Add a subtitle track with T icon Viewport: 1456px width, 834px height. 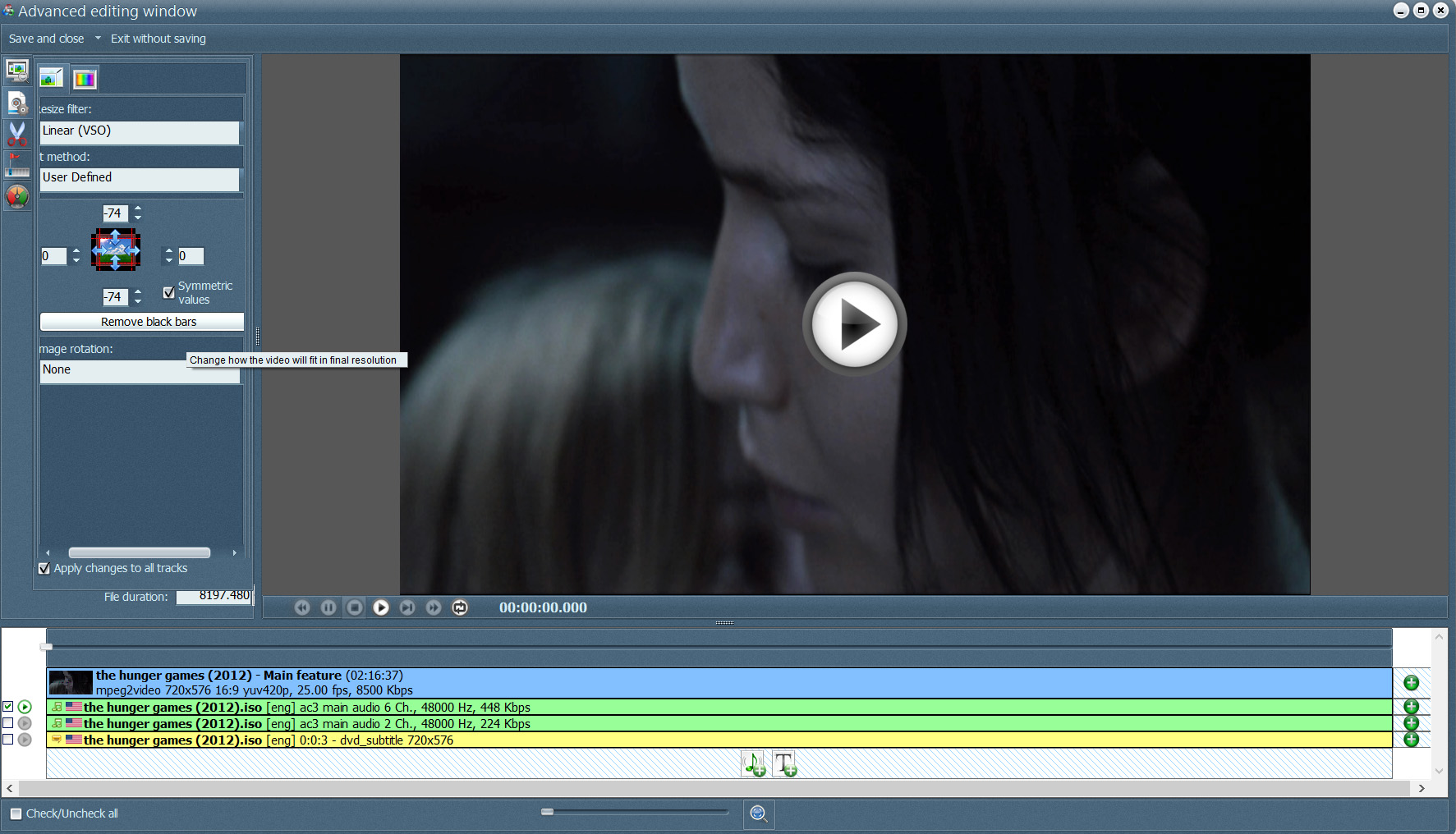(785, 764)
